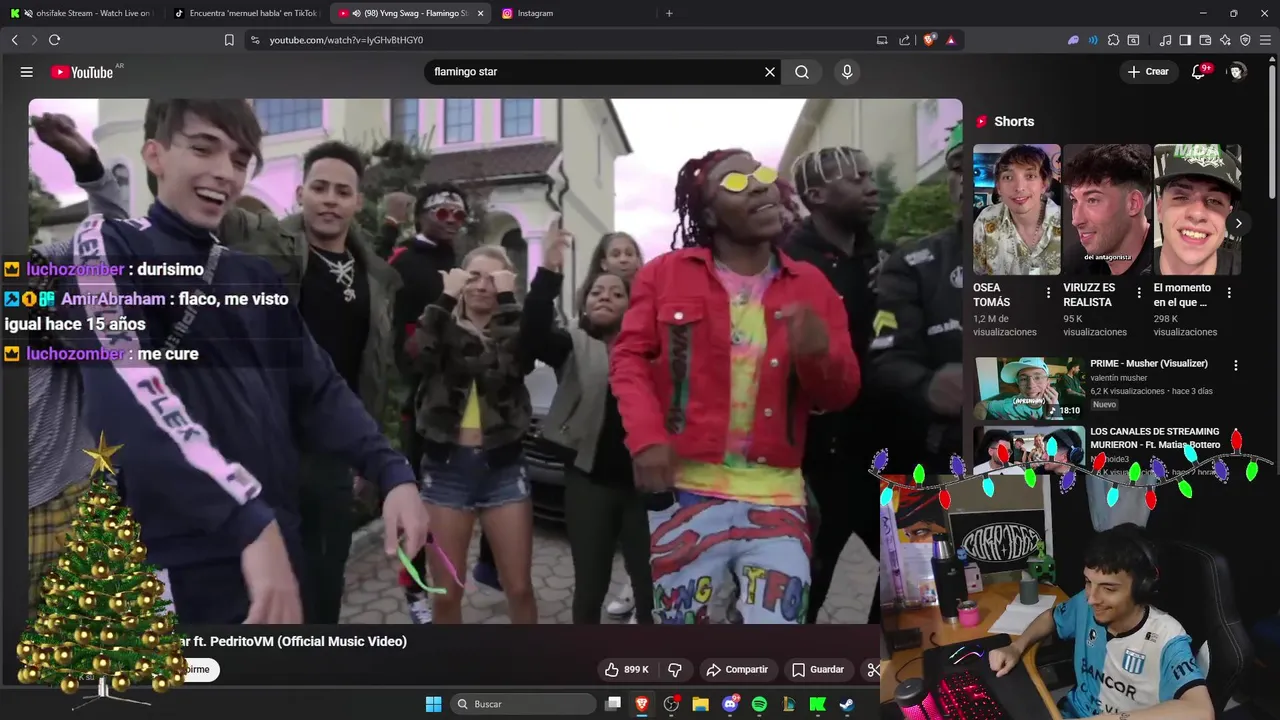Screen dimensions: 1280x720
Task: Open site settings icon next to the URL
Action: point(255,40)
